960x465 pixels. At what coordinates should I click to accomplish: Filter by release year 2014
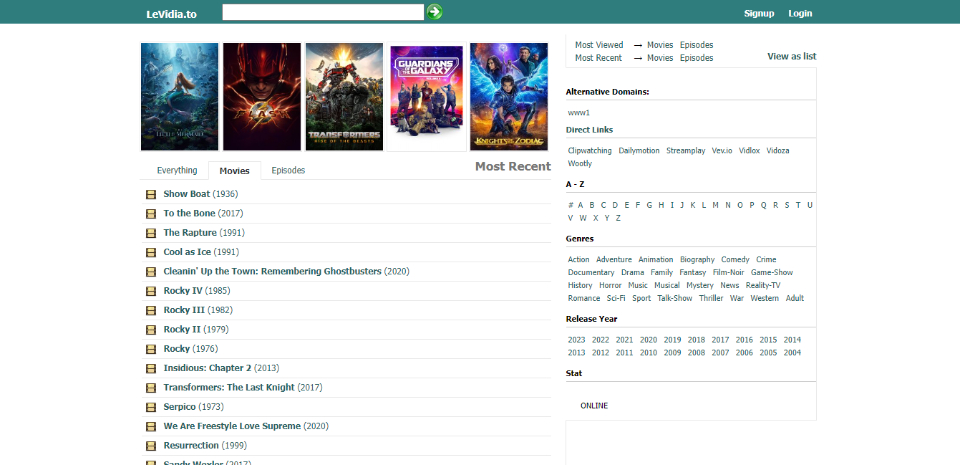click(x=792, y=340)
